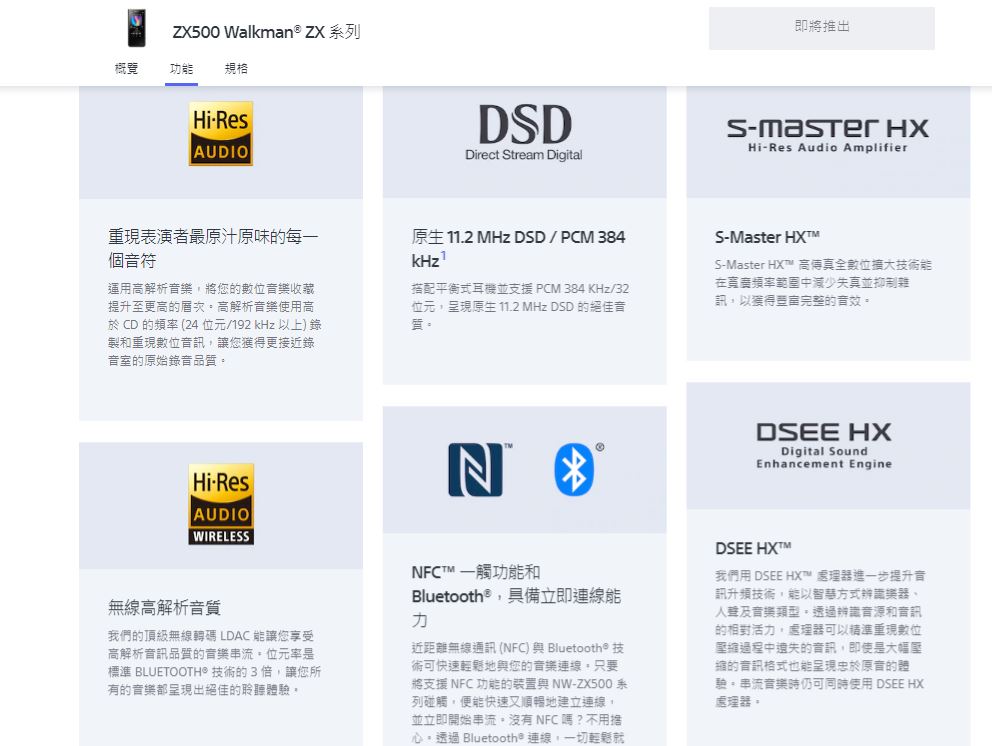Image resolution: width=992 pixels, height=746 pixels.
Task: Open the 概覽 overview tab
Action: coord(126,68)
